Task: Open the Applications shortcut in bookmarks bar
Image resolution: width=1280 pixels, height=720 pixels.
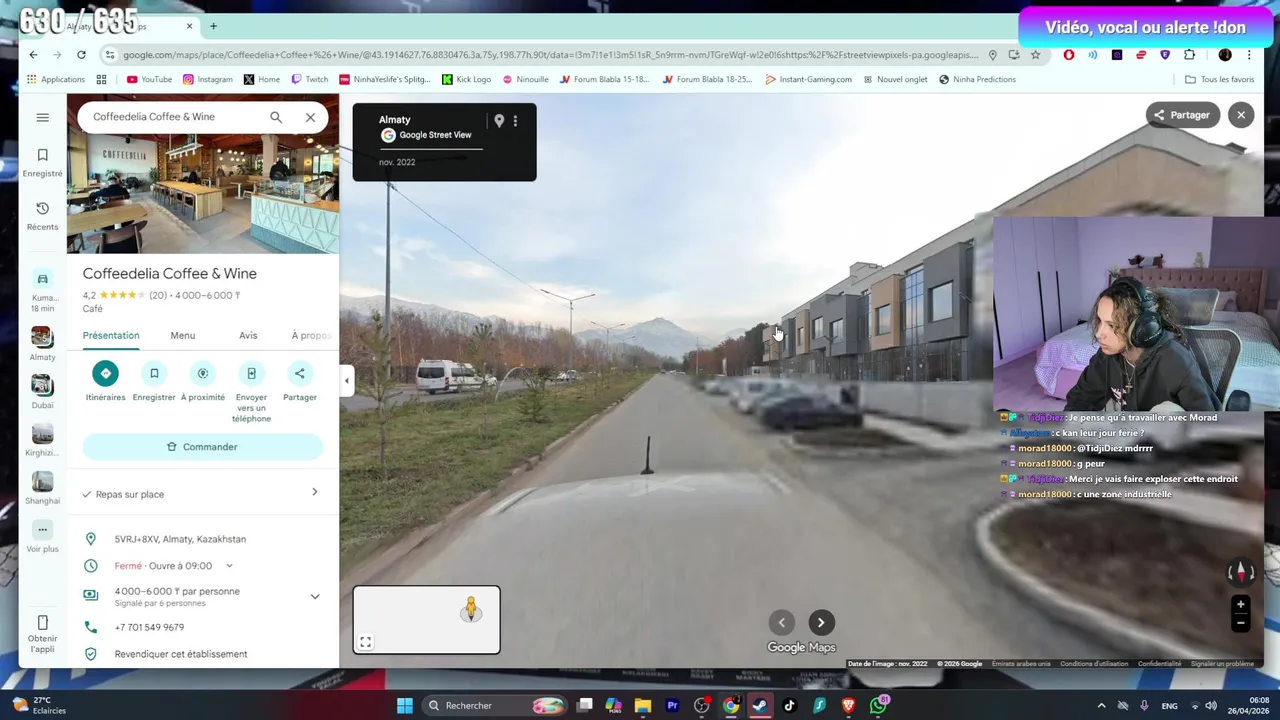Action: click(x=56, y=79)
